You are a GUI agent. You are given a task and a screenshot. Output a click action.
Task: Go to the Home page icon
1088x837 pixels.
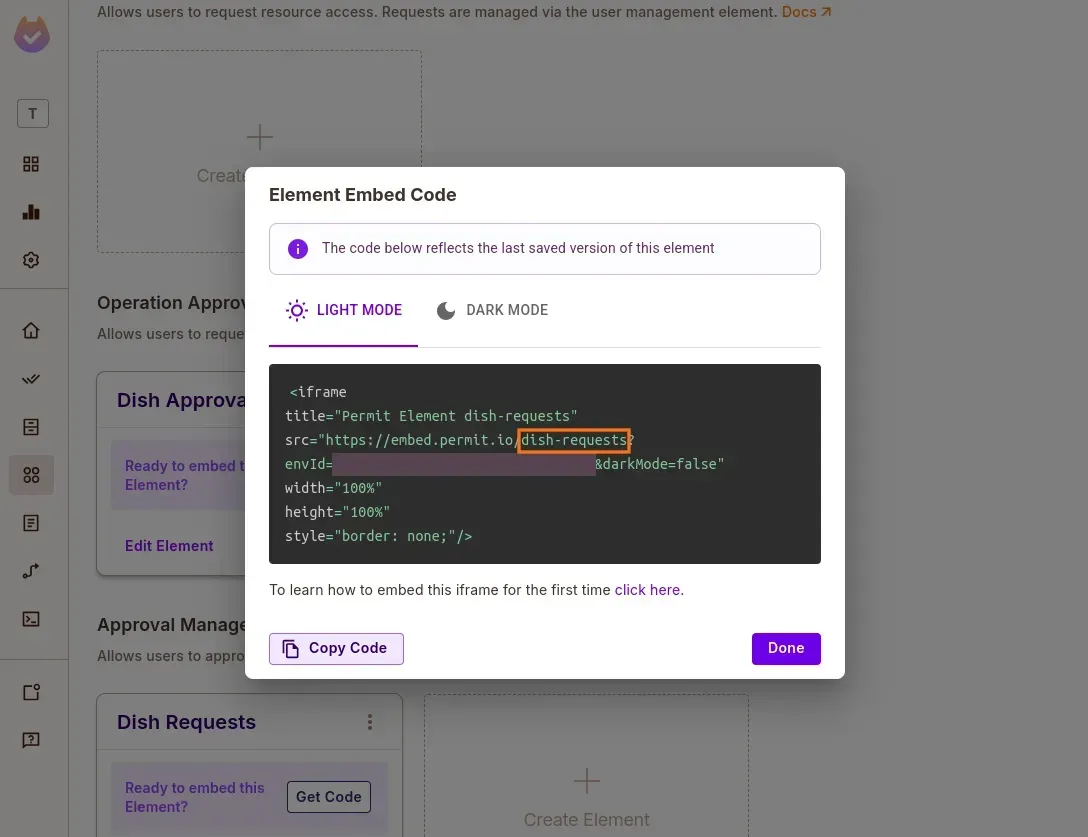(x=31, y=331)
